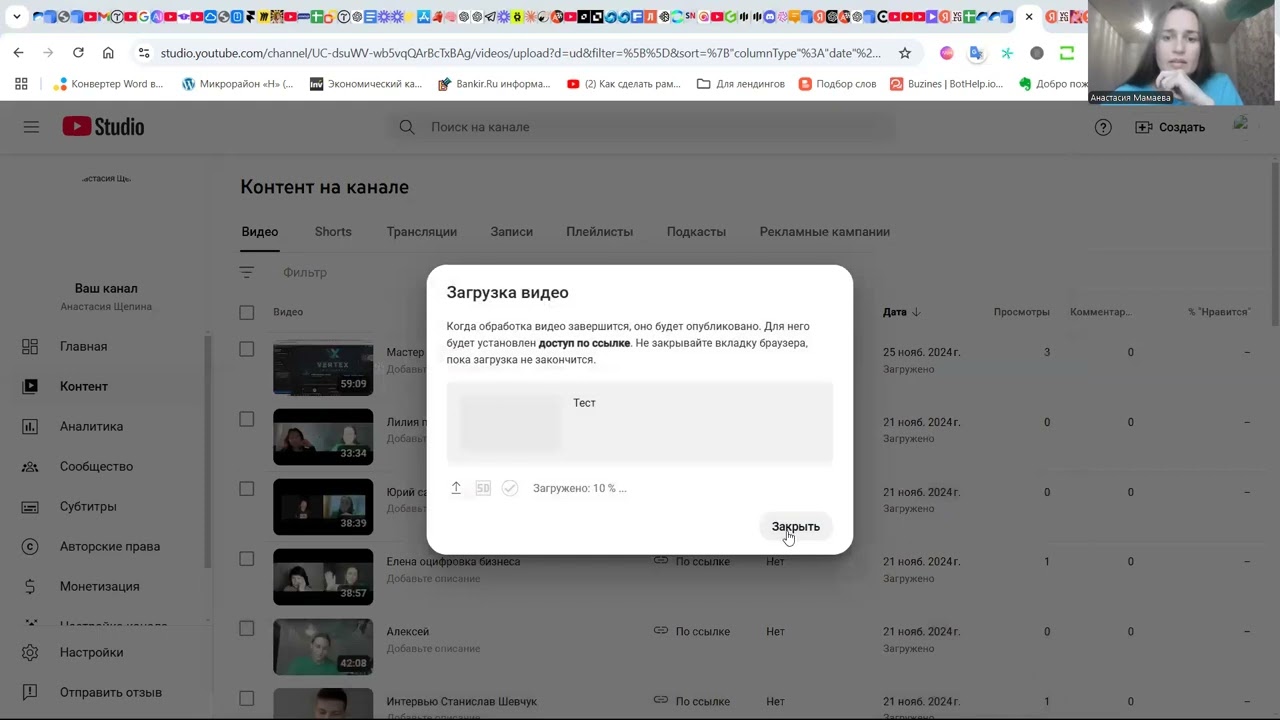
Task: Click the page's vertical scrollbar
Action: [1274, 245]
